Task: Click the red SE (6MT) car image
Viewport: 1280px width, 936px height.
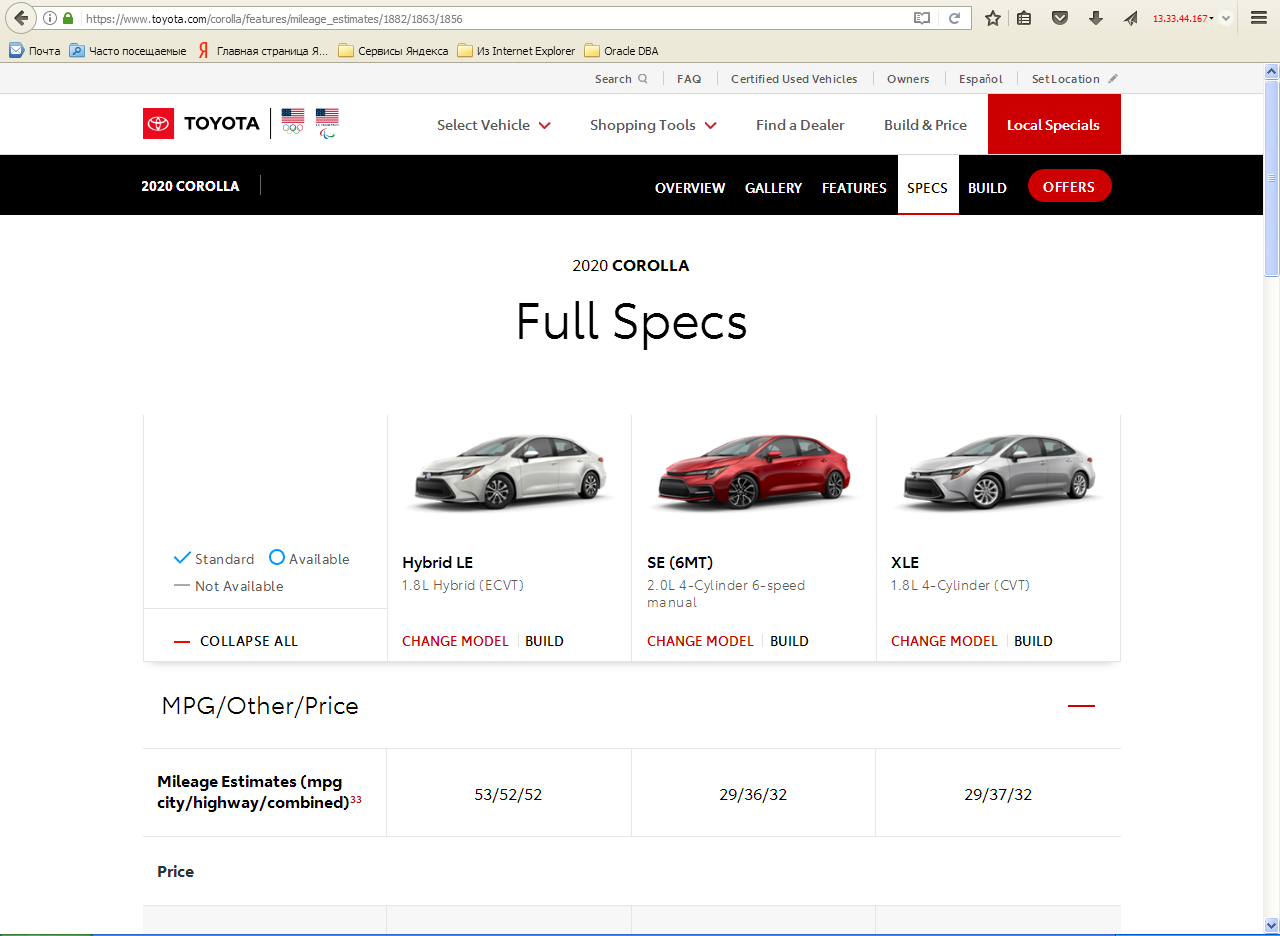Action: click(754, 473)
